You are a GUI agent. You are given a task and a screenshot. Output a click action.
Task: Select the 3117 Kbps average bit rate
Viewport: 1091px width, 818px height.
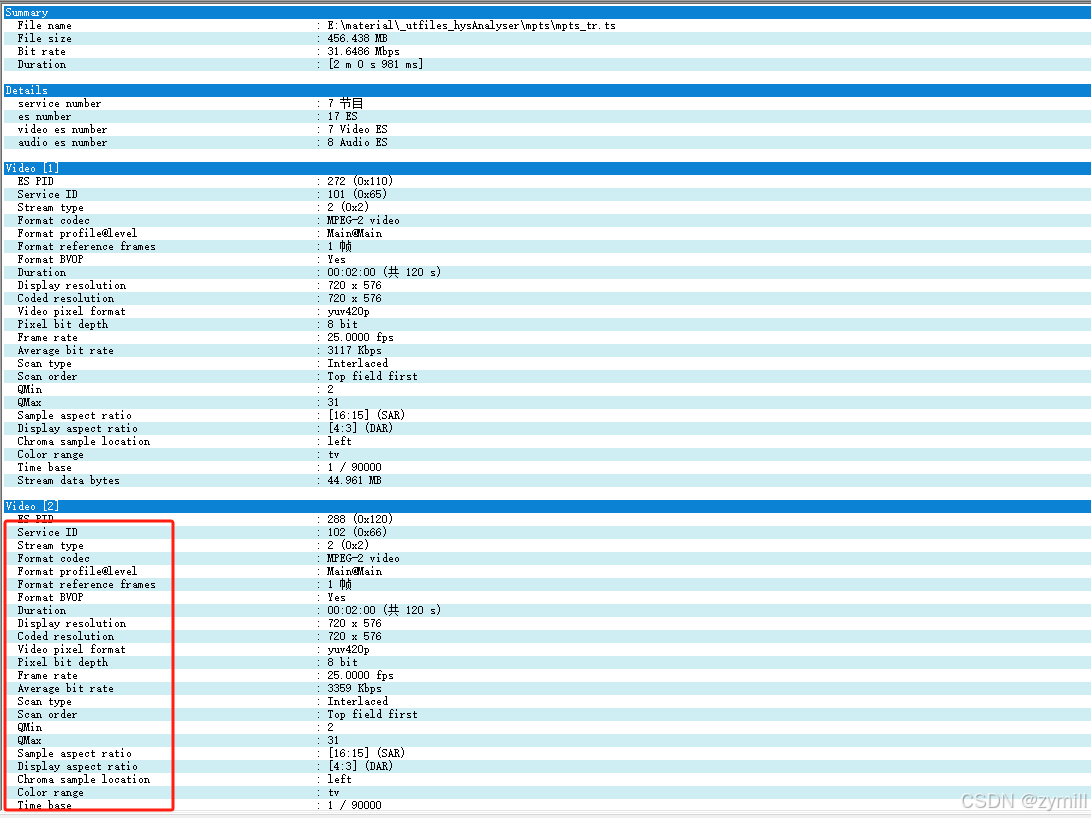click(x=354, y=351)
